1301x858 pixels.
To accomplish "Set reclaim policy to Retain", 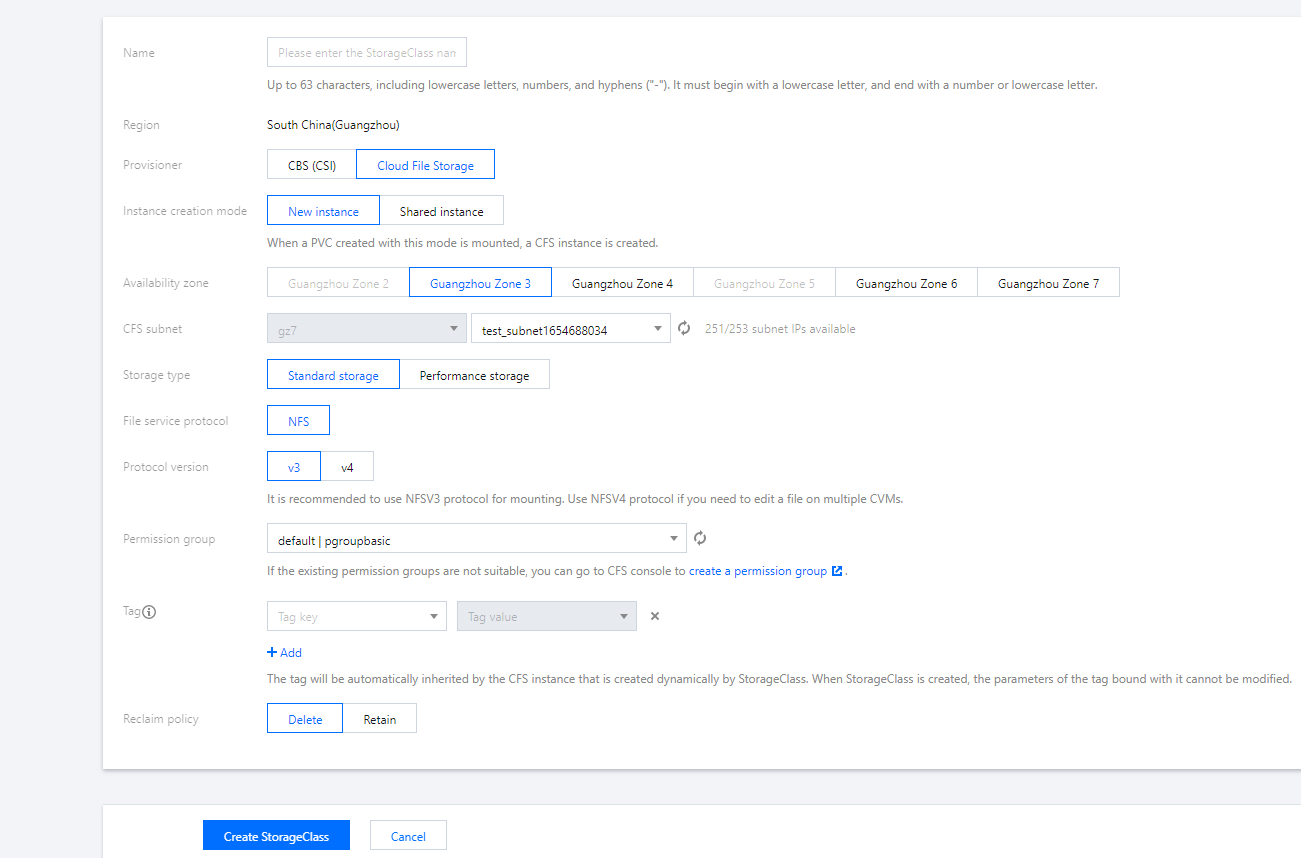I will pyautogui.click(x=379, y=719).
